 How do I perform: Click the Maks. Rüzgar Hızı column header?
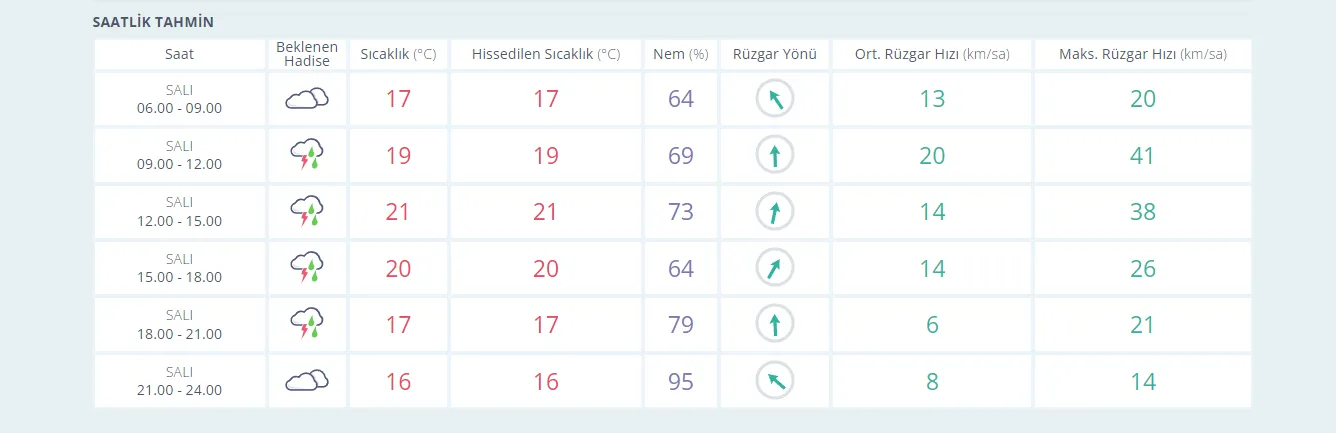[1142, 54]
